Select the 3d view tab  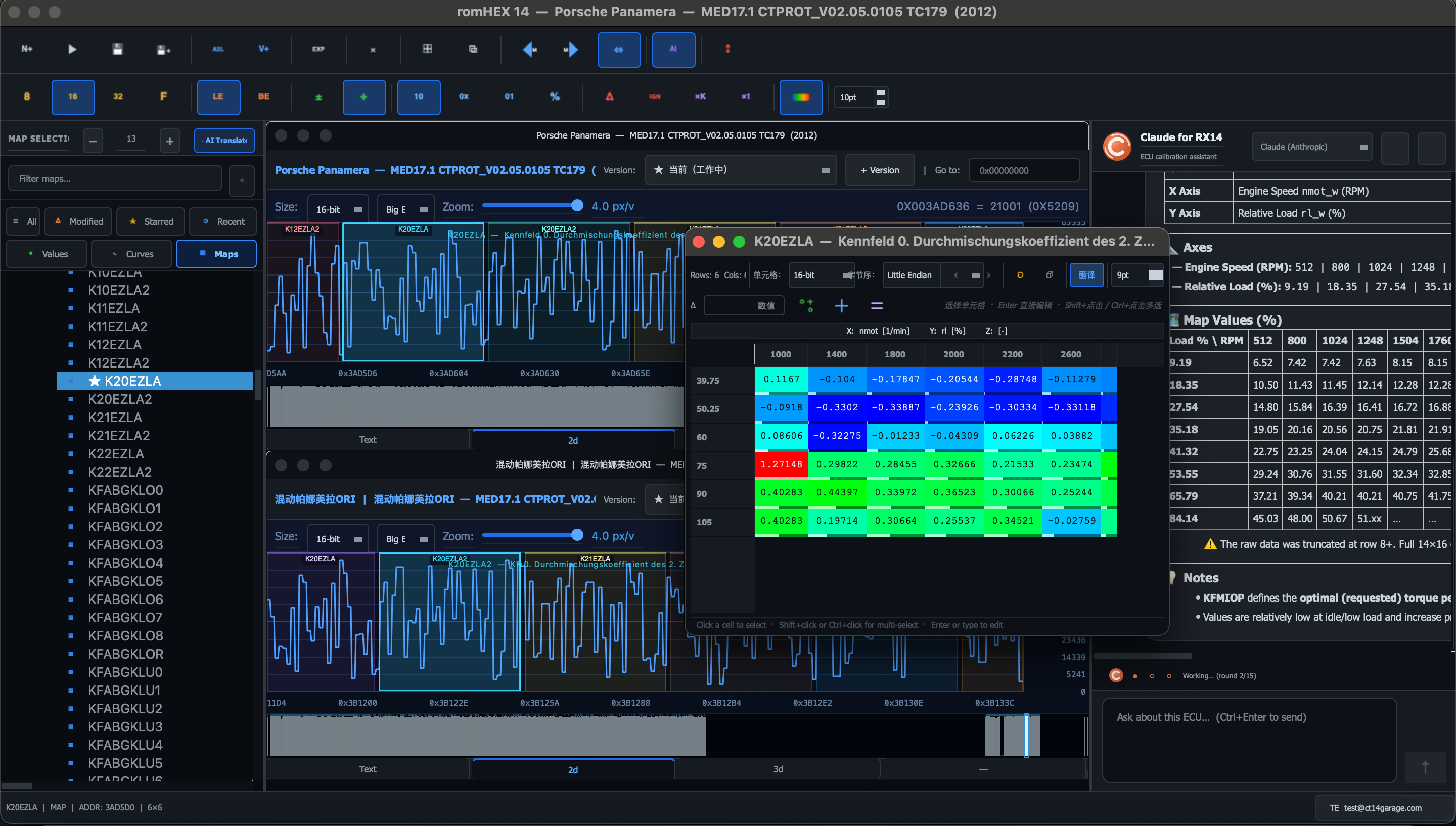point(778,769)
